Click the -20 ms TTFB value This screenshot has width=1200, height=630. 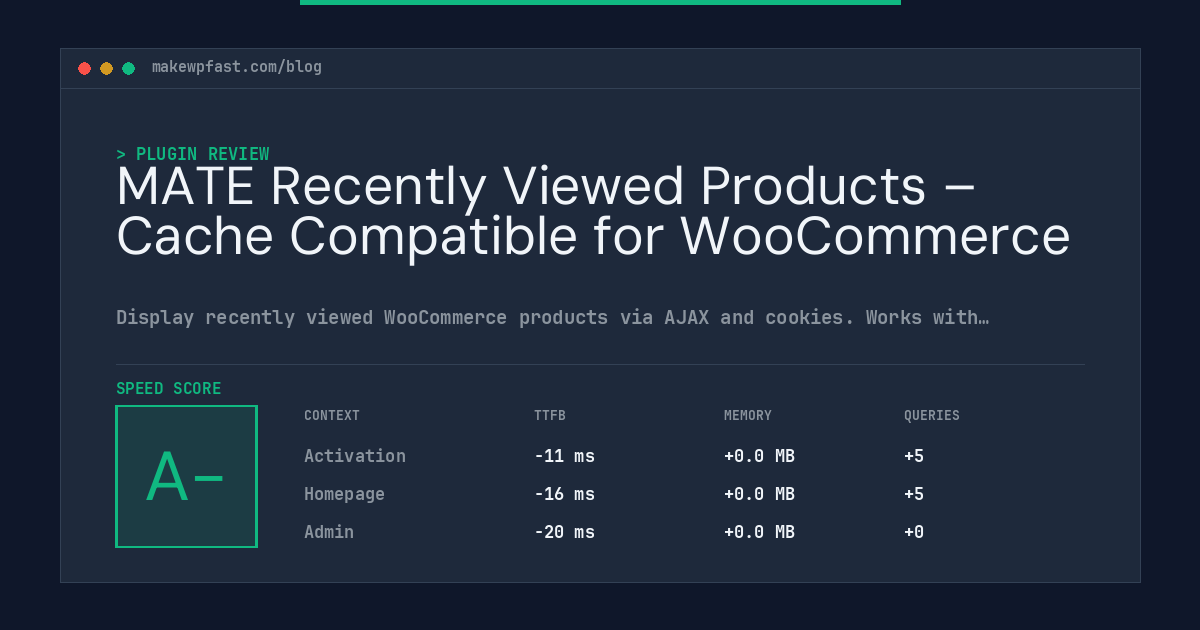[564, 532]
